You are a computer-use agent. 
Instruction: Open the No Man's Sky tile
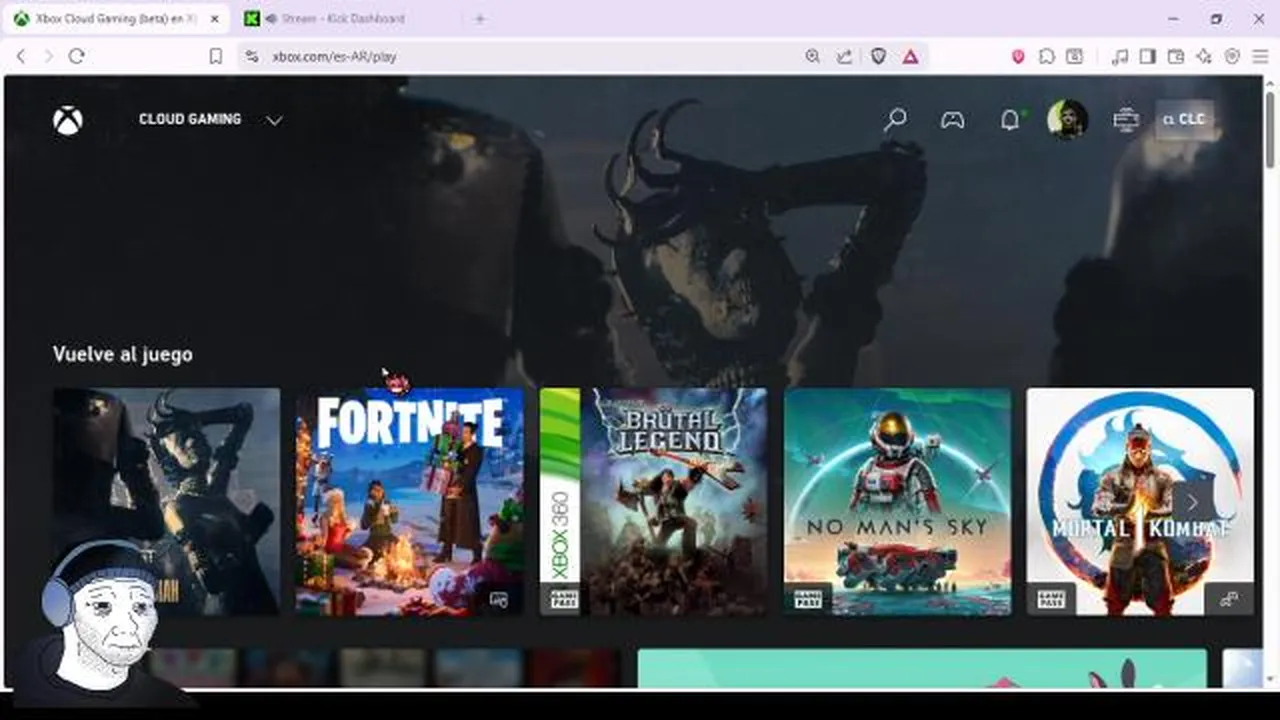pyautogui.click(x=898, y=501)
